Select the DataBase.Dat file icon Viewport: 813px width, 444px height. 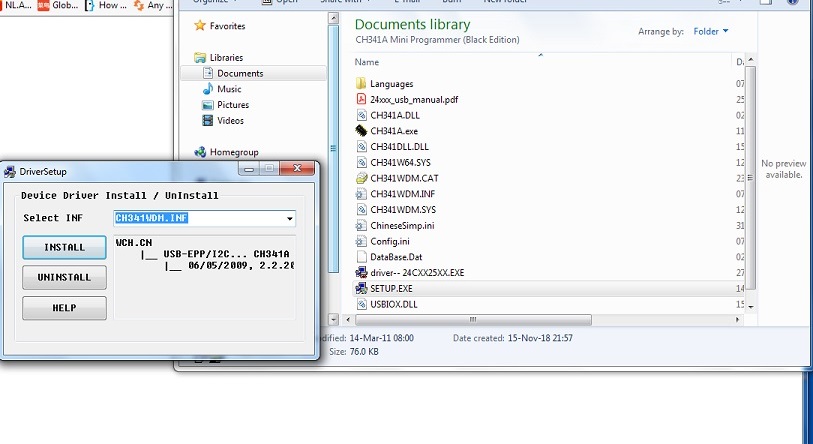click(361, 257)
